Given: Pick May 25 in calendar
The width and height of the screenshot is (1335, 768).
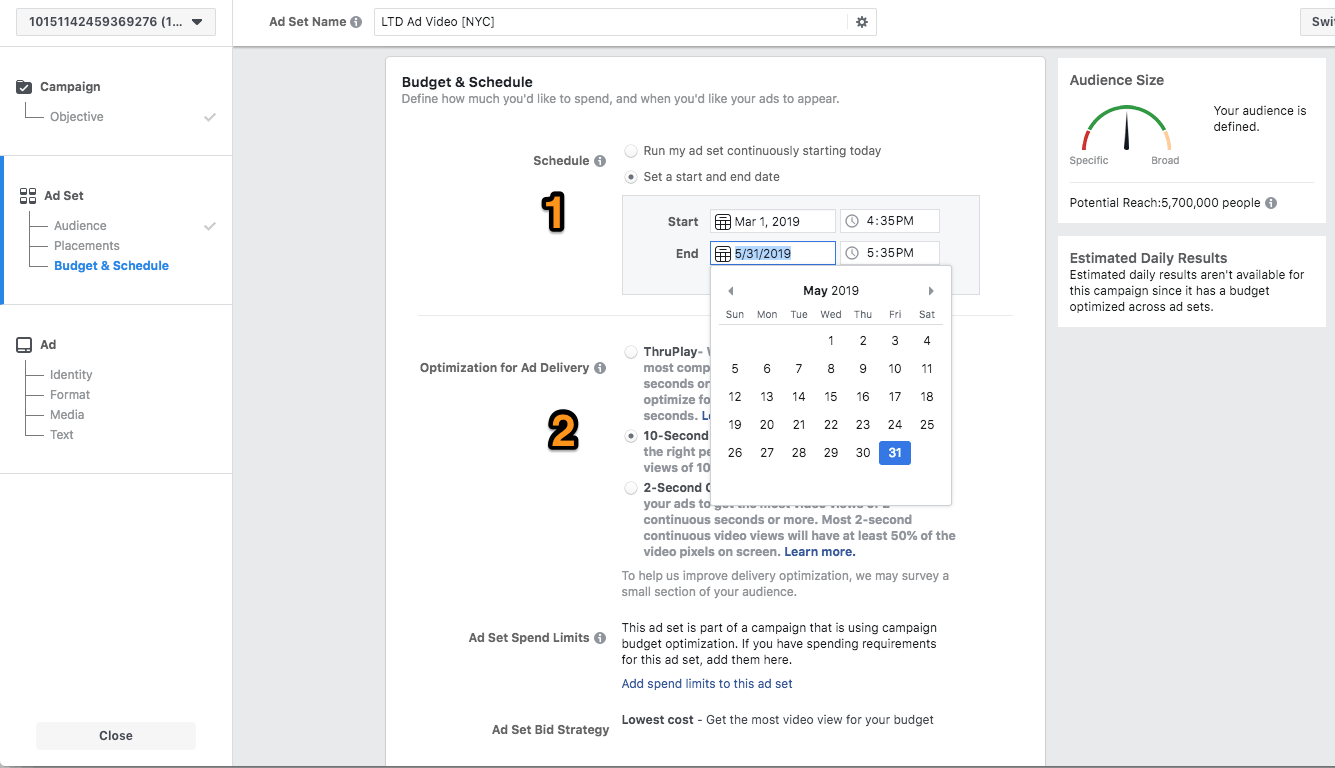Looking at the screenshot, I should tap(927, 425).
